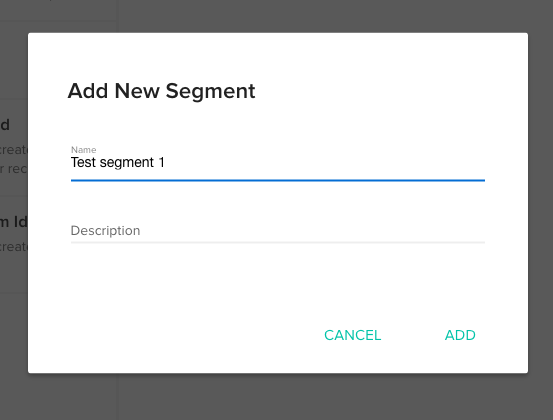Click partially hidden 'm Id' background heading
Image resolution: width=553 pixels, height=420 pixels.
[x=14, y=222]
